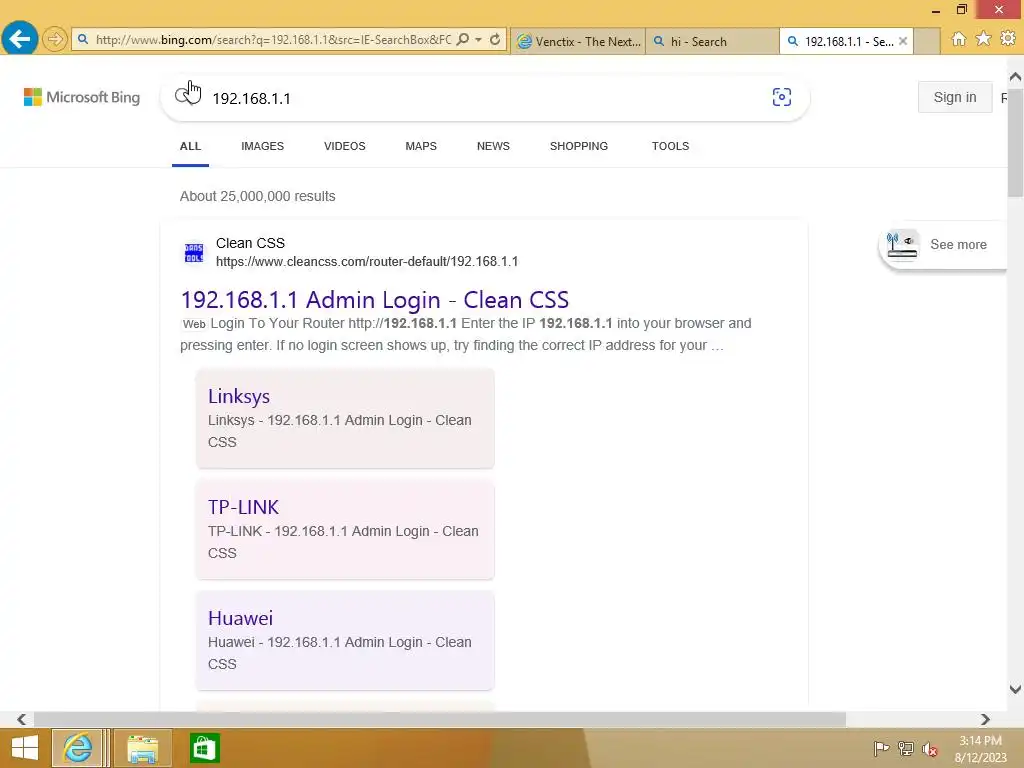Click the 'Clean CSS' site name
Viewport: 1024px width, 768px height.
[x=250, y=244]
